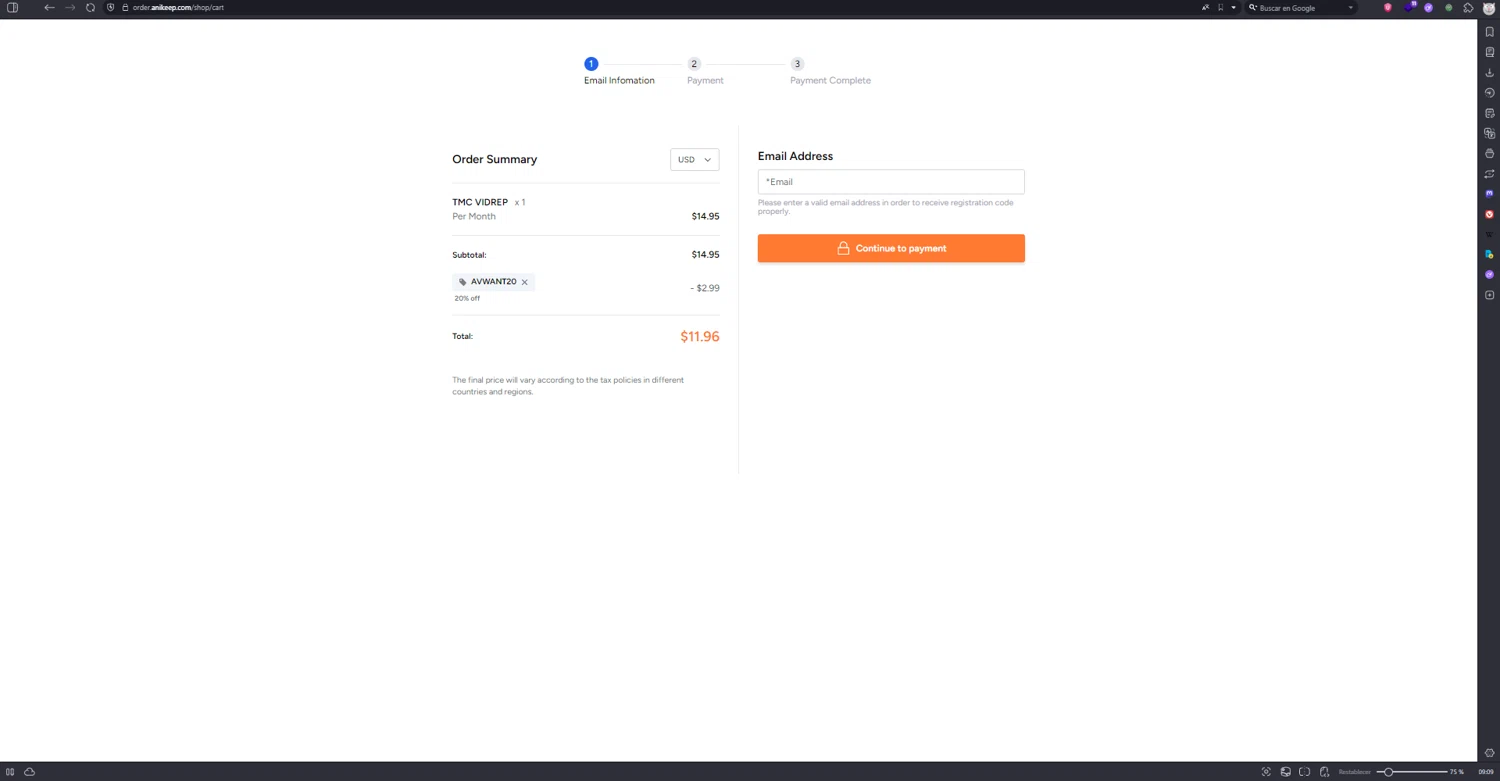Open the Notes panel
This screenshot has width=1500, height=781.
[1489, 113]
